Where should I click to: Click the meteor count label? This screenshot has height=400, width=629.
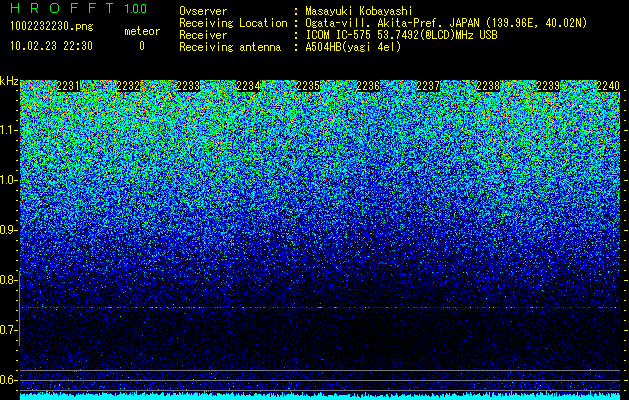142,31
